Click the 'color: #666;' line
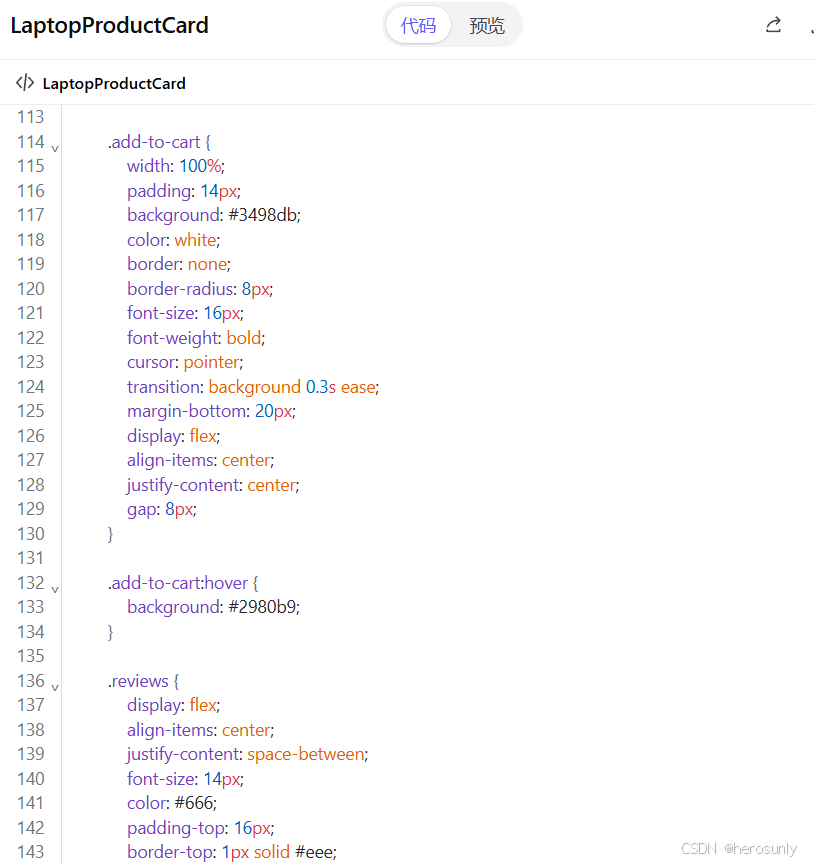The height and width of the screenshot is (864, 814). (172, 803)
